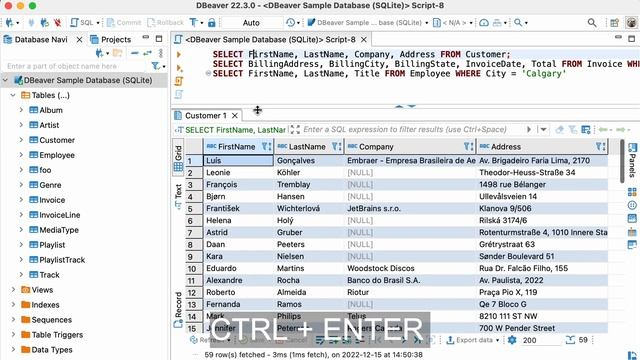Click the custom filter settings icon
Image resolution: width=640 pixels, height=360 pixels.
coord(586,130)
